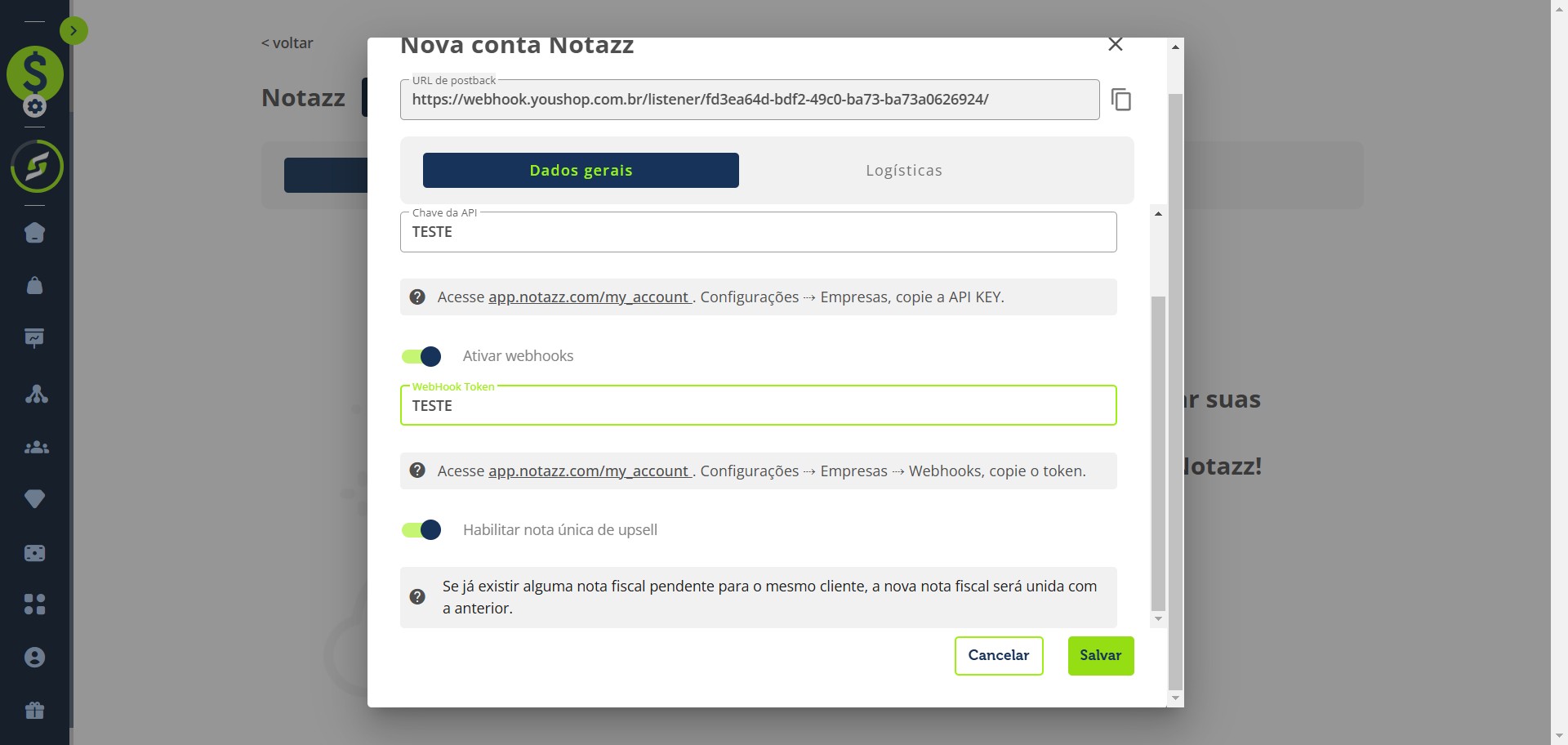The image size is (1568, 745).
Task: Click the URL de postback field
Action: pyautogui.click(x=750, y=100)
